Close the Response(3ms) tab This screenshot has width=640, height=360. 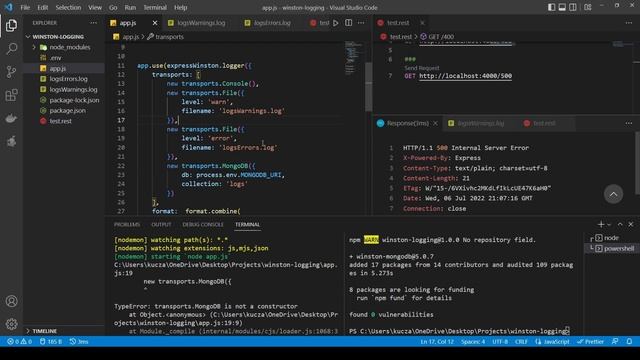(436, 123)
